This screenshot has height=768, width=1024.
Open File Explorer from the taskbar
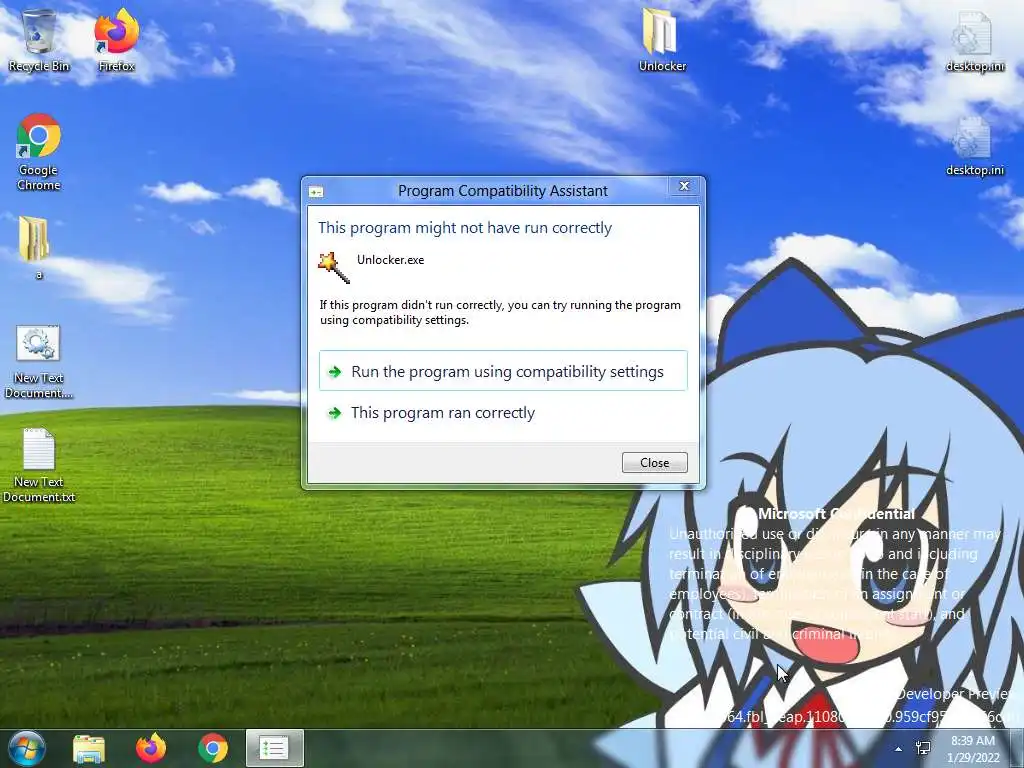(89, 748)
